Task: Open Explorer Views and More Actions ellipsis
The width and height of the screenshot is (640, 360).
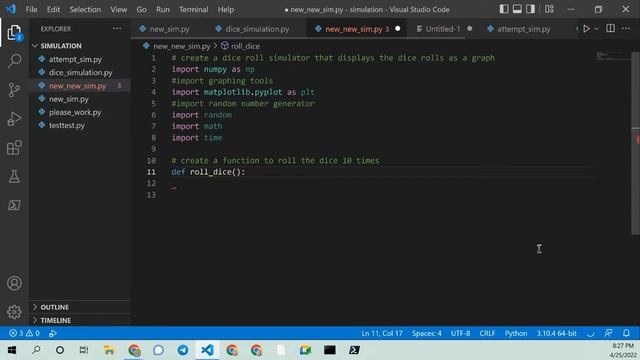Action: [x=117, y=29]
